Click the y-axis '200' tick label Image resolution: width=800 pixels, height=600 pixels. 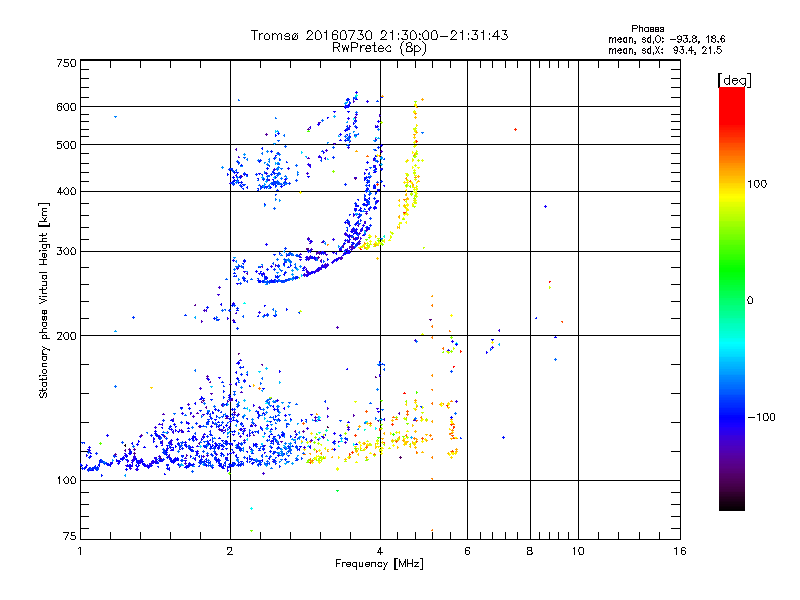[x=66, y=336]
